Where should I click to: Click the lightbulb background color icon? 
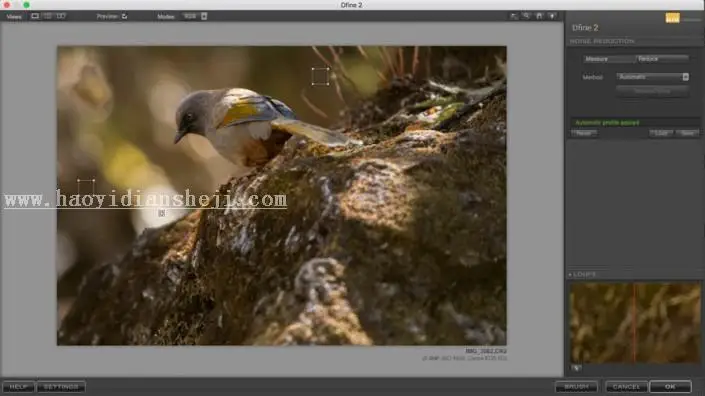[552, 16]
